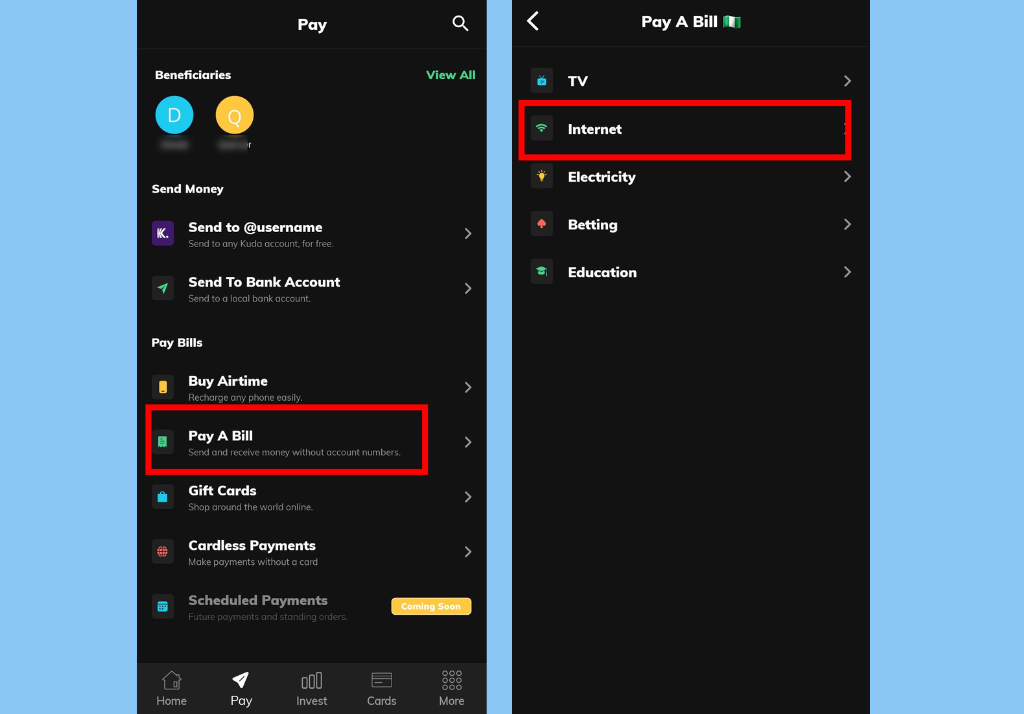The height and width of the screenshot is (714, 1024).
Task: Switch to the Cards tab
Action: pyautogui.click(x=381, y=689)
